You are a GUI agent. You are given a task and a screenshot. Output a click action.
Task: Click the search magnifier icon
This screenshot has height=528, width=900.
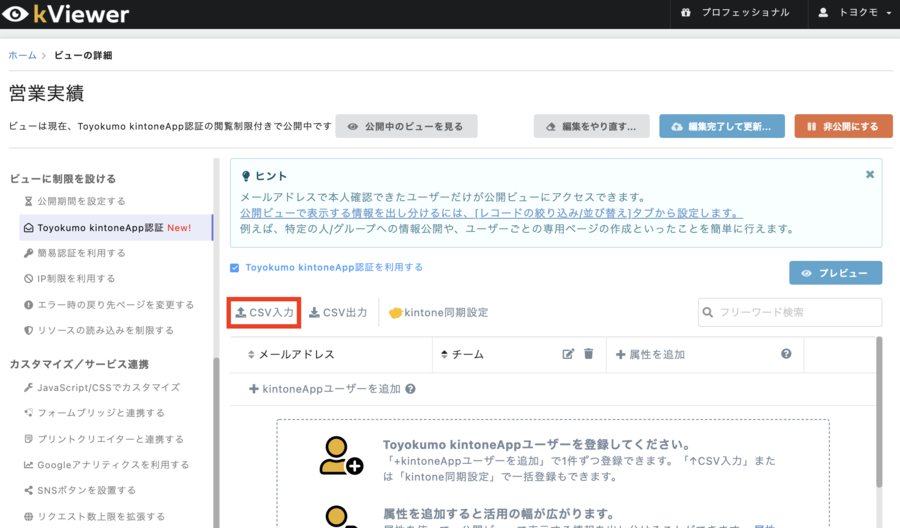pos(708,312)
